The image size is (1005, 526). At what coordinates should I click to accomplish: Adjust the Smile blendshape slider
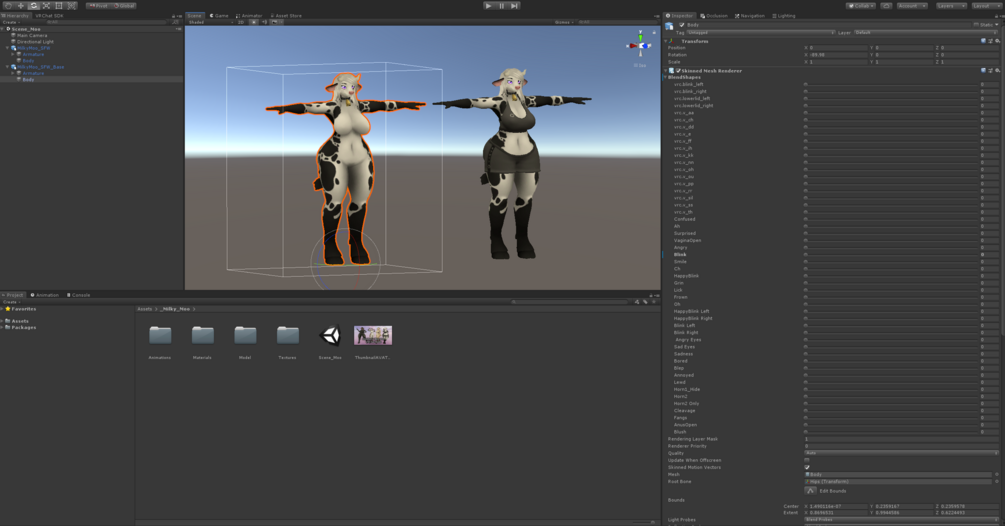coord(891,261)
